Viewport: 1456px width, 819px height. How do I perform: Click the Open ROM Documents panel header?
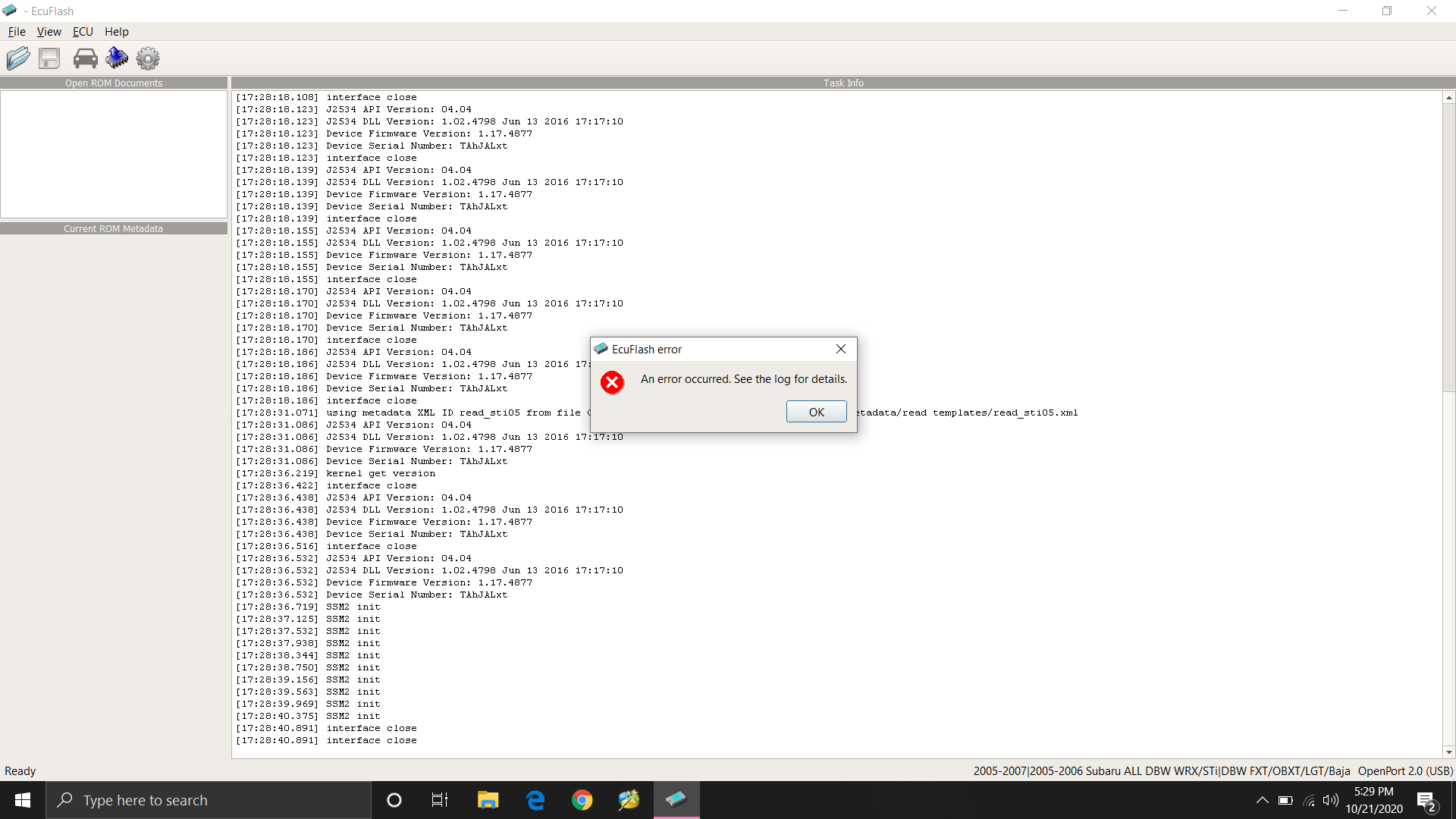[114, 83]
